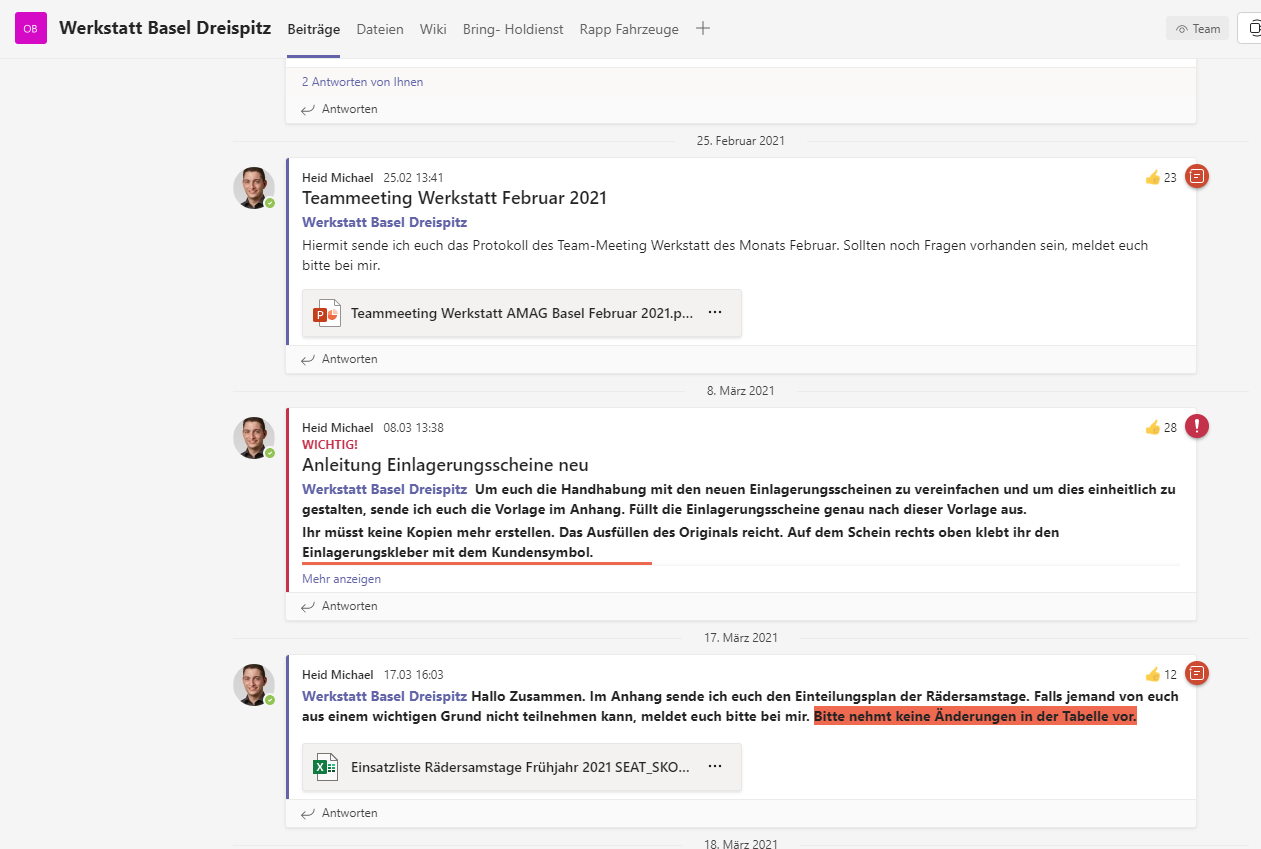Click the sender name Heid Michael at 25.02 13:41
Viewport: 1261px width, 849px height.
[338, 178]
